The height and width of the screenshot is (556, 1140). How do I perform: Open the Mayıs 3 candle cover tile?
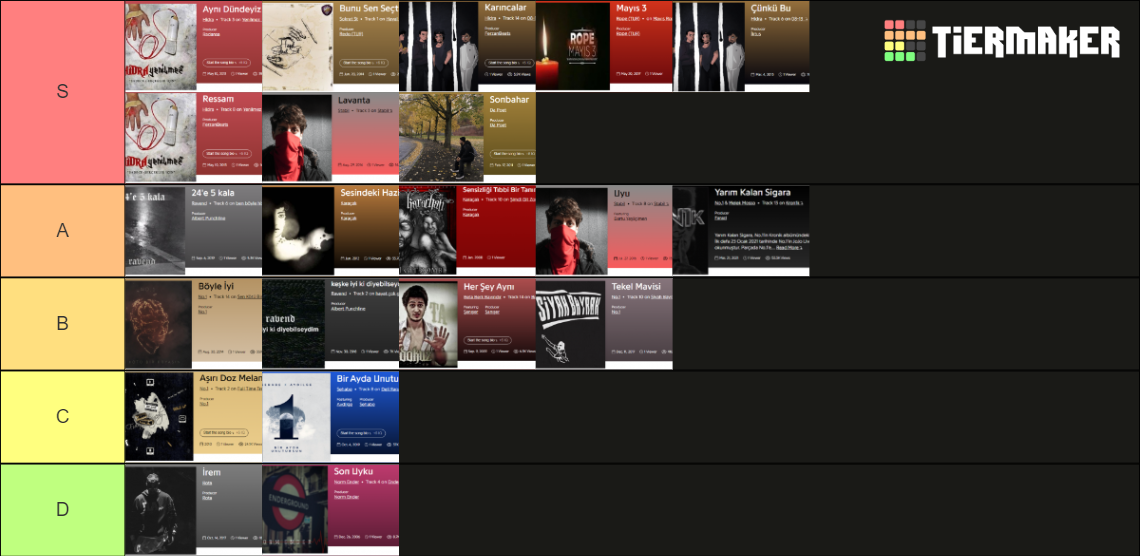tap(603, 47)
